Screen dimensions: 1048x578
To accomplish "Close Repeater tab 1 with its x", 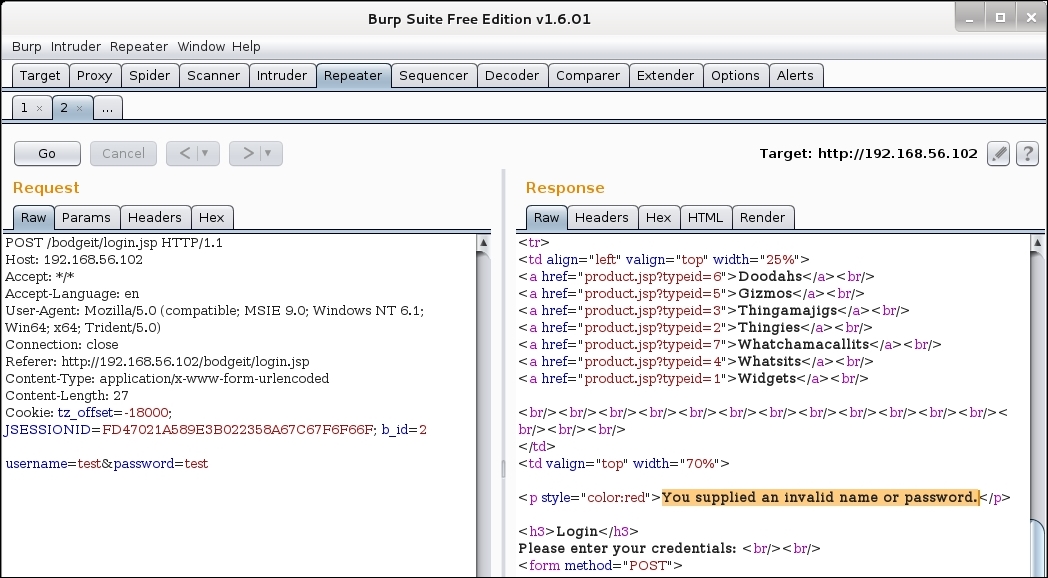I will pyautogui.click(x=39, y=108).
